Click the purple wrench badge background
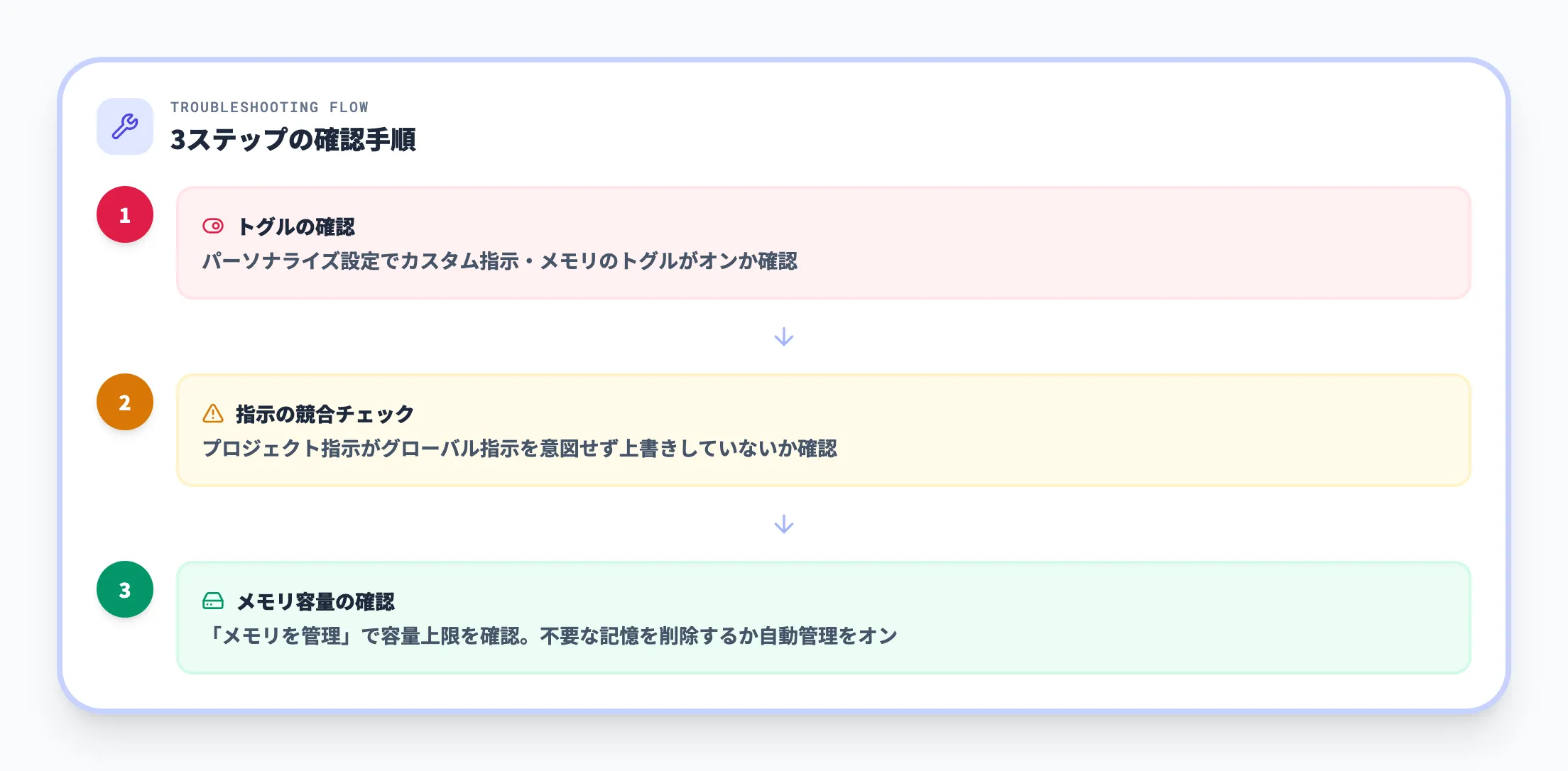This screenshot has height=771, width=1568. click(124, 126)
